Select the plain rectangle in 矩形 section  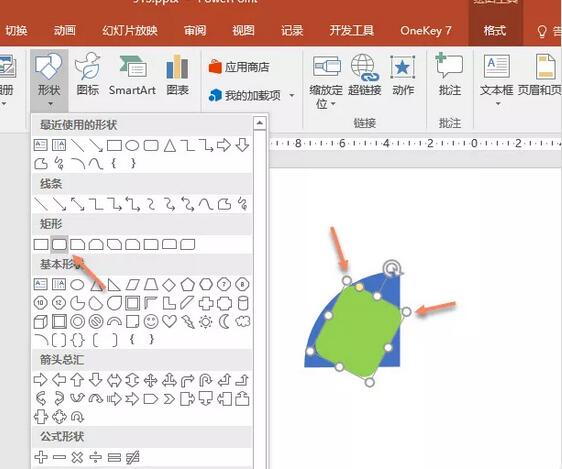[41, 244]
